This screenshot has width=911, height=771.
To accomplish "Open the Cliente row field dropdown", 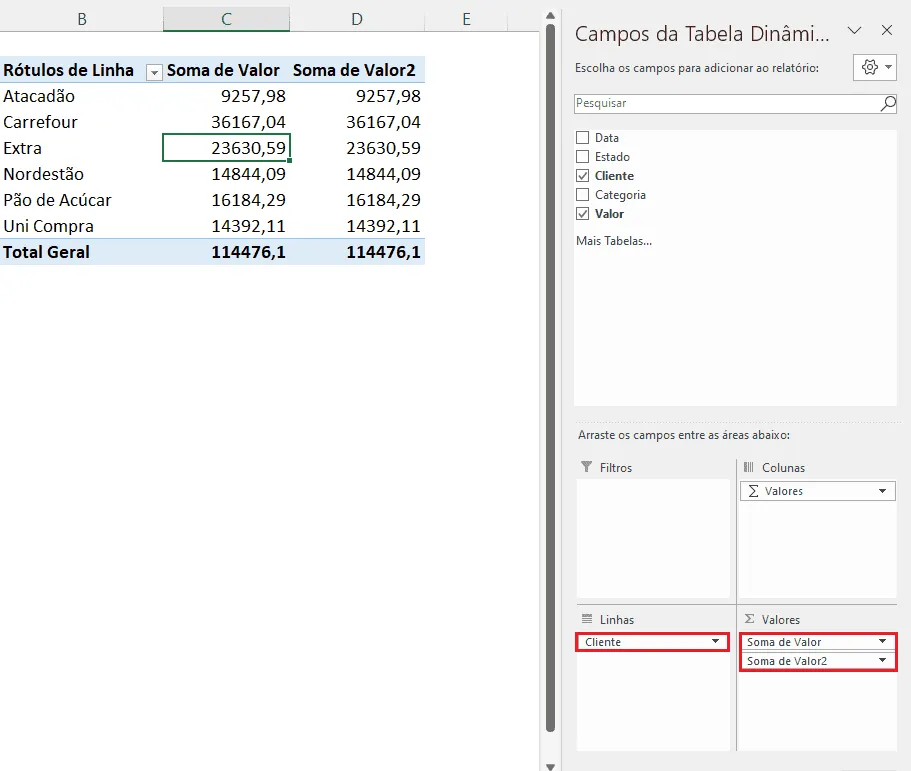I will pos(715,641).
